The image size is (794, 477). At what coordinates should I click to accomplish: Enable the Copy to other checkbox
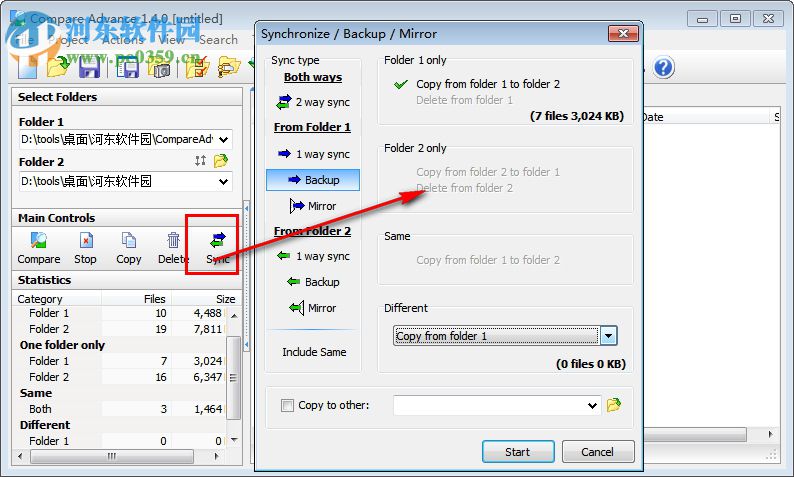point(287,405)
